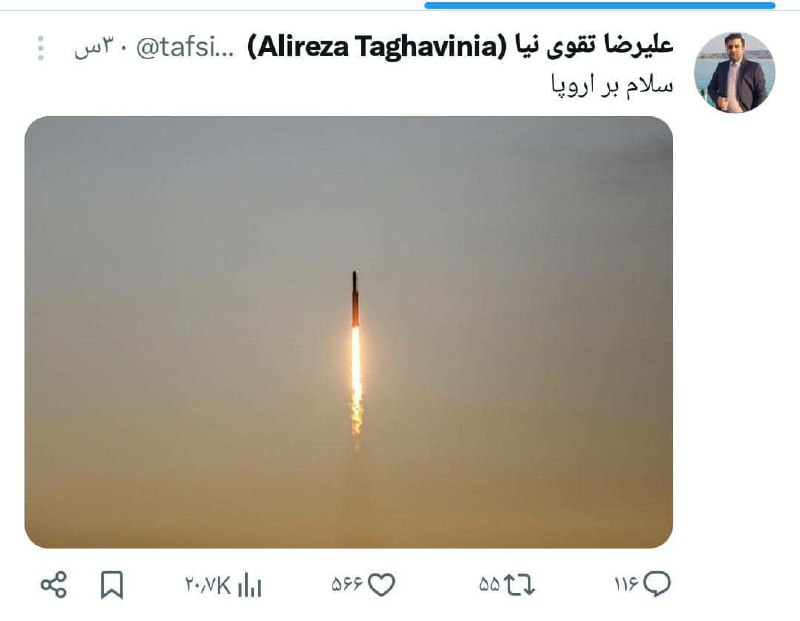The height and width of the screenshot is (621, 800).
Task: Open replies with the speech bubble icon
Action: 657,584
